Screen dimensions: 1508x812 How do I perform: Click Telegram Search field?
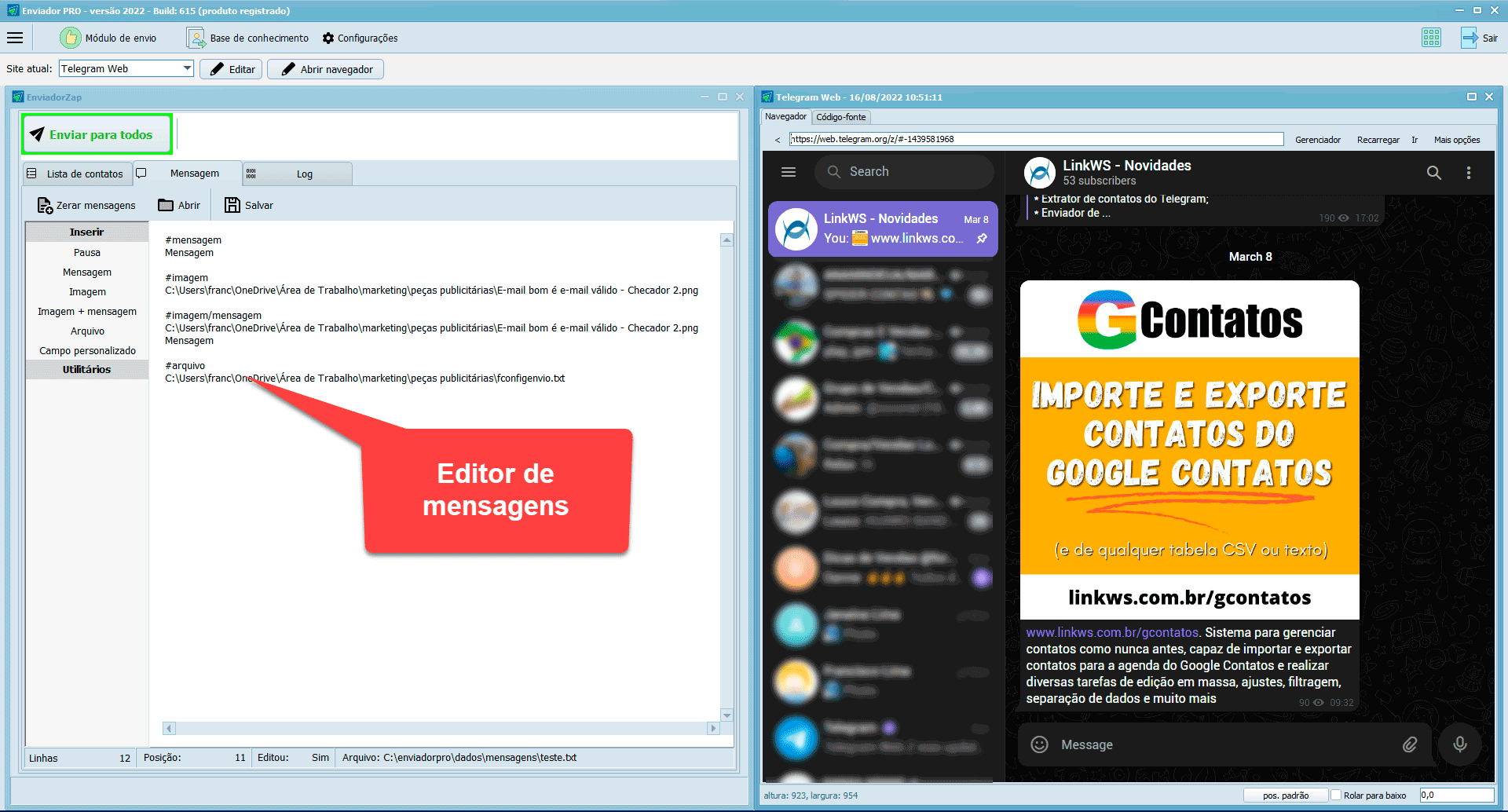point(904,171)
